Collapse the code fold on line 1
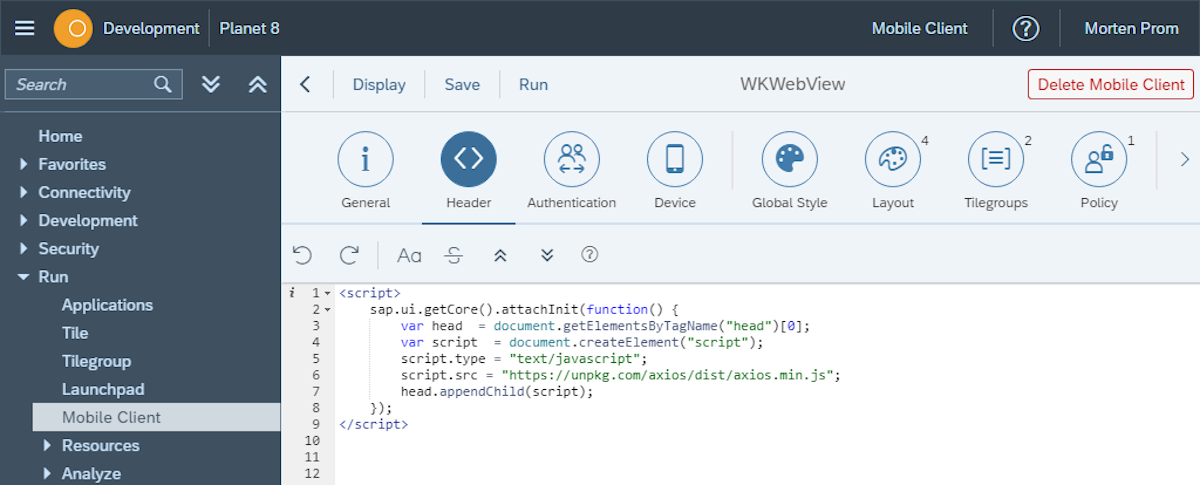 [x=328, y=294]
